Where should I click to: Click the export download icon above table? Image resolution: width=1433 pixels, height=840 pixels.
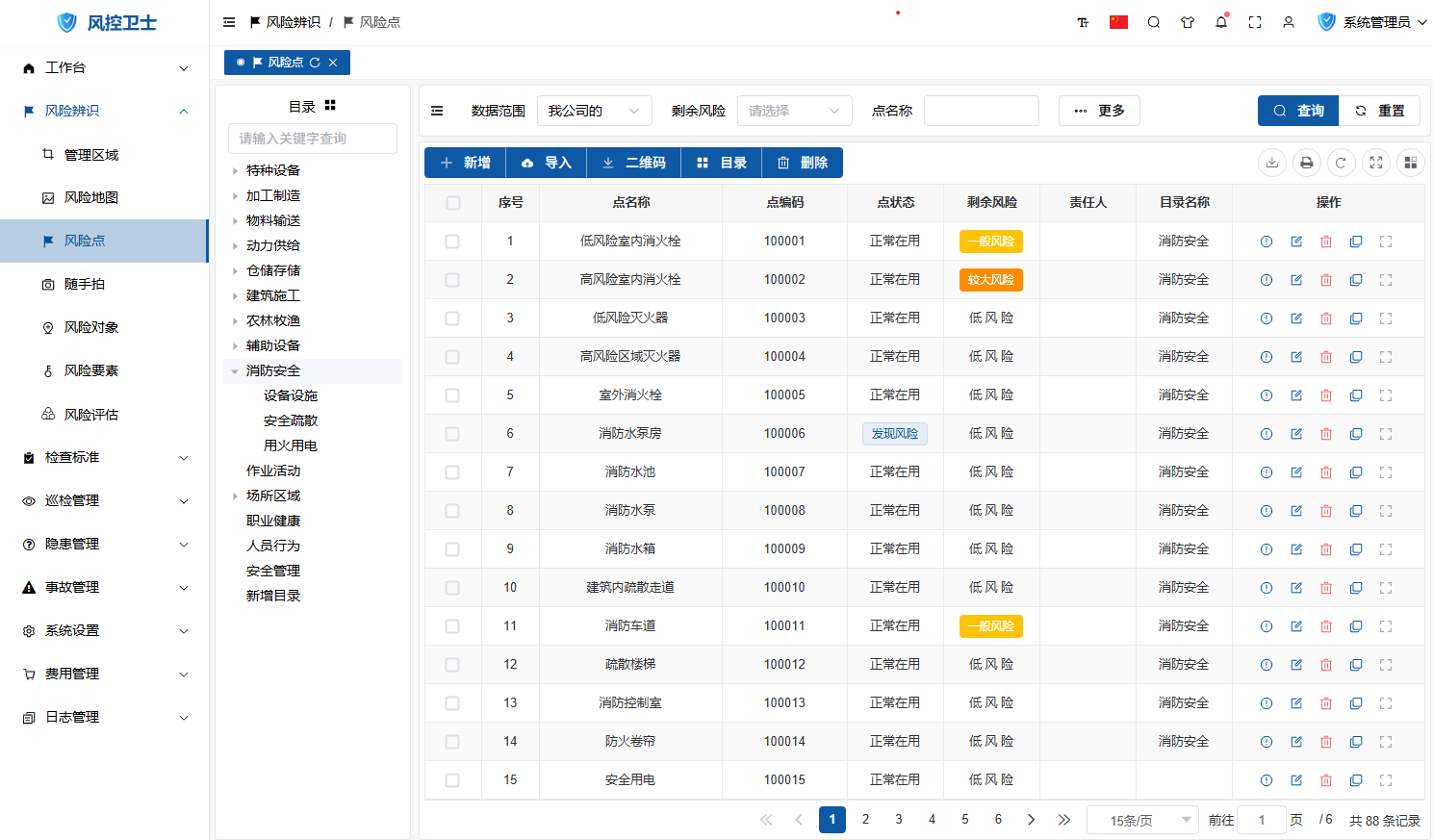1272,163
